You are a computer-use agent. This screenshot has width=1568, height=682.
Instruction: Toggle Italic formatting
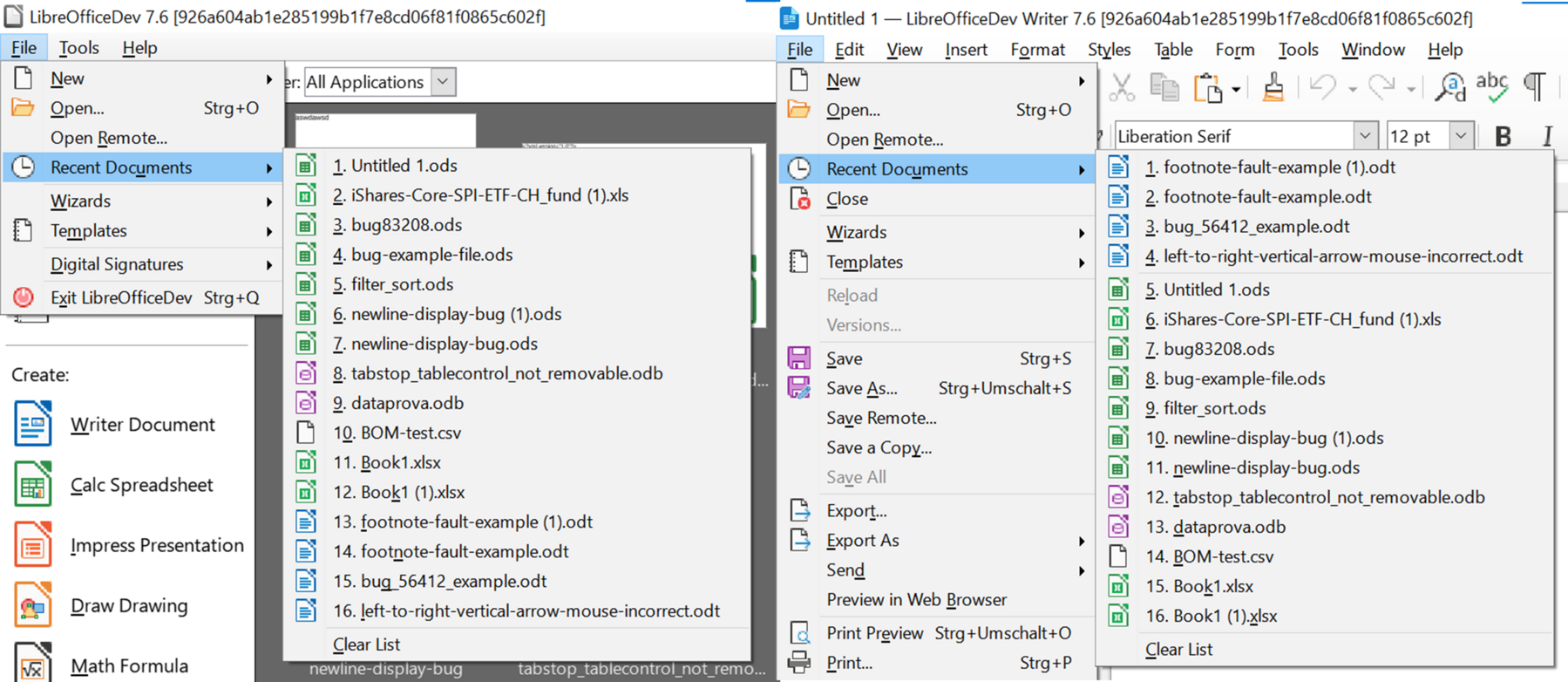pyautogui.click(x=1547, y=136)
